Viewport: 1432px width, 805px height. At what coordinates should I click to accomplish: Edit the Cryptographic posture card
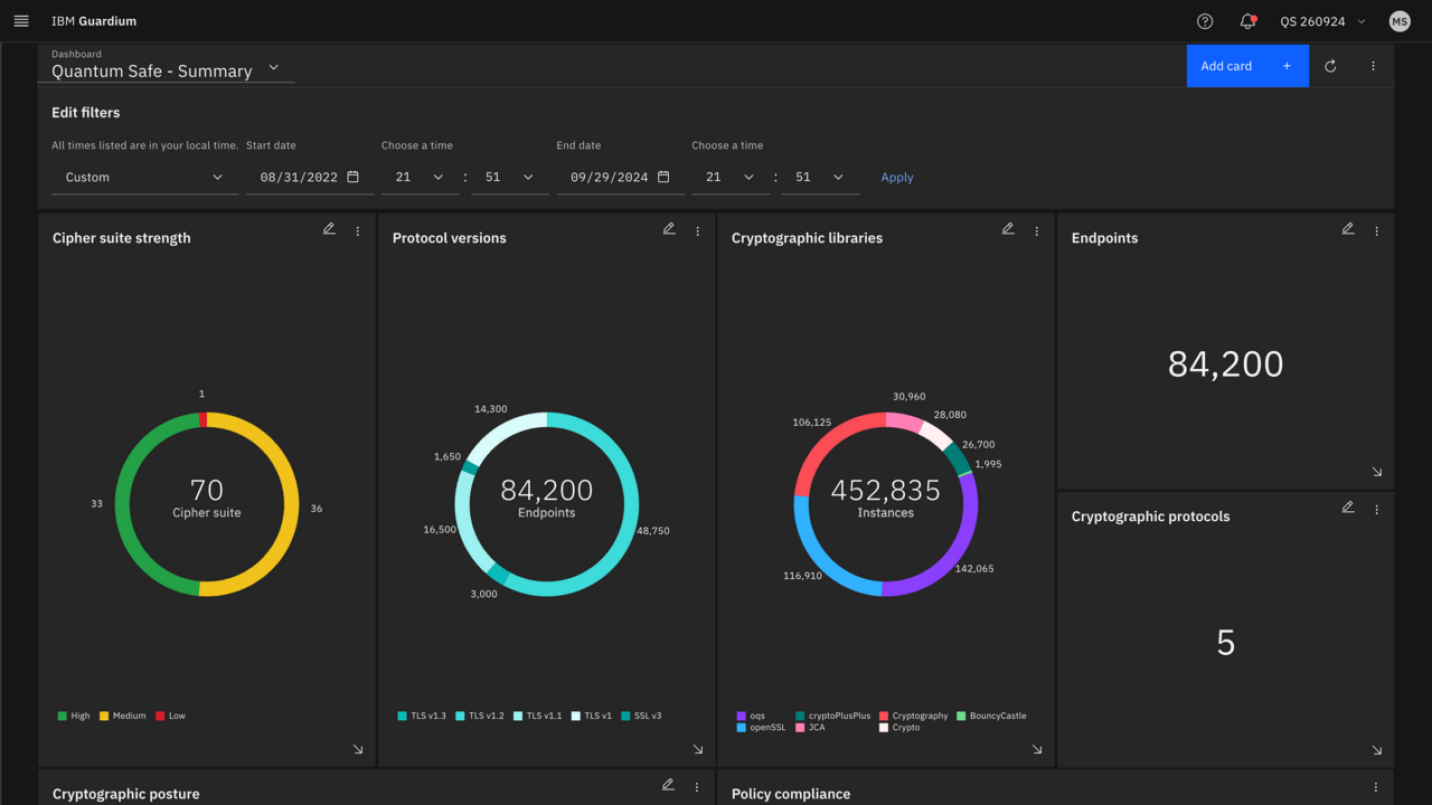668,785
